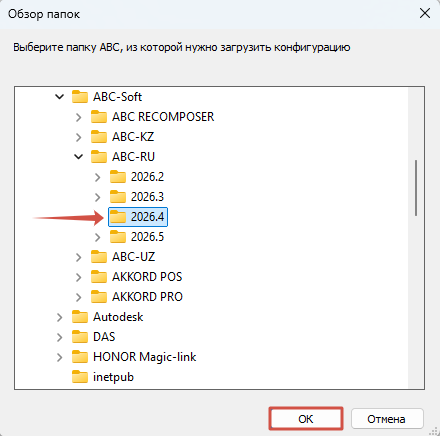Select the ABC-KZ folder icon
The height and width of the screenshot is (436, 440).
click(99, 137)
